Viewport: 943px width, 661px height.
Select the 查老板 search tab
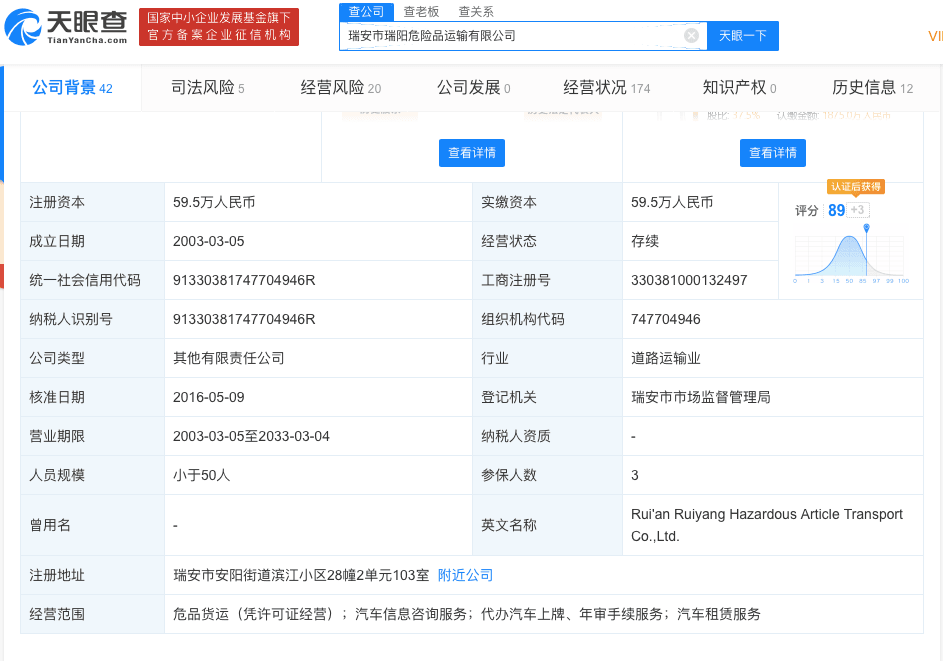coord(421,11)
